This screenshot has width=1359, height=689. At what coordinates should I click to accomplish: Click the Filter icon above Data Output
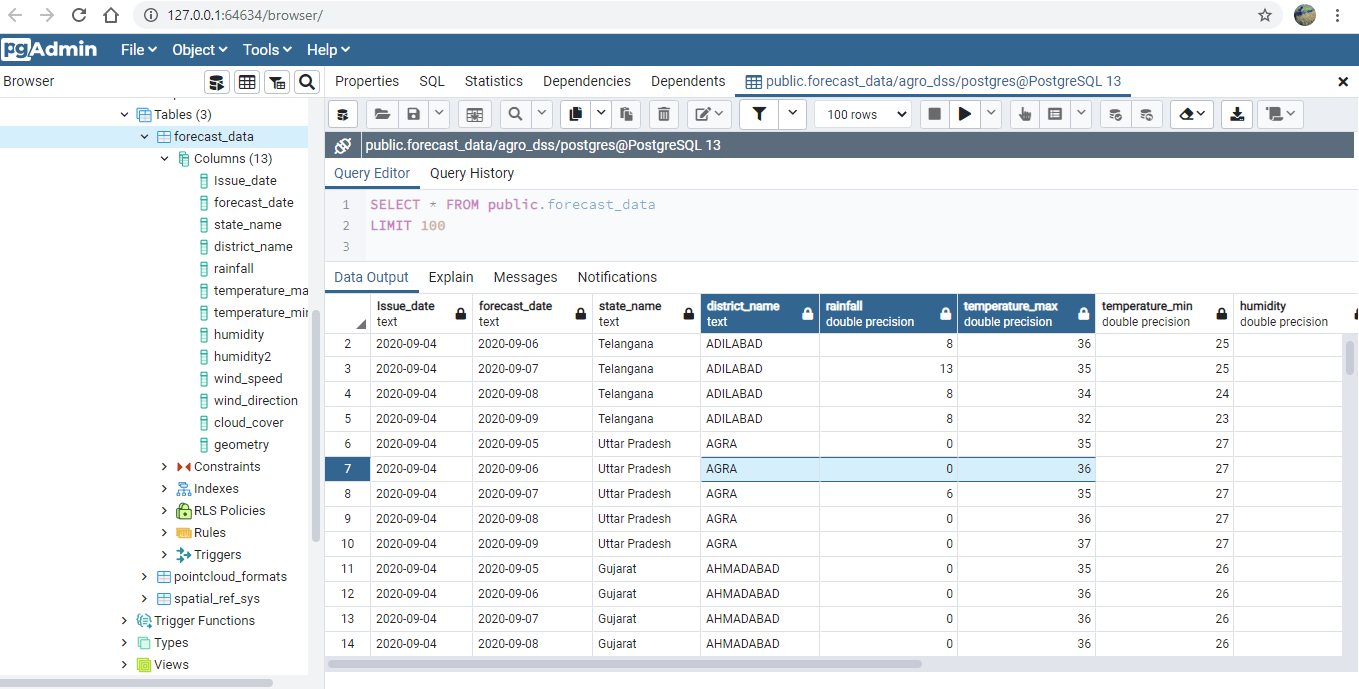tap(759, 114)
